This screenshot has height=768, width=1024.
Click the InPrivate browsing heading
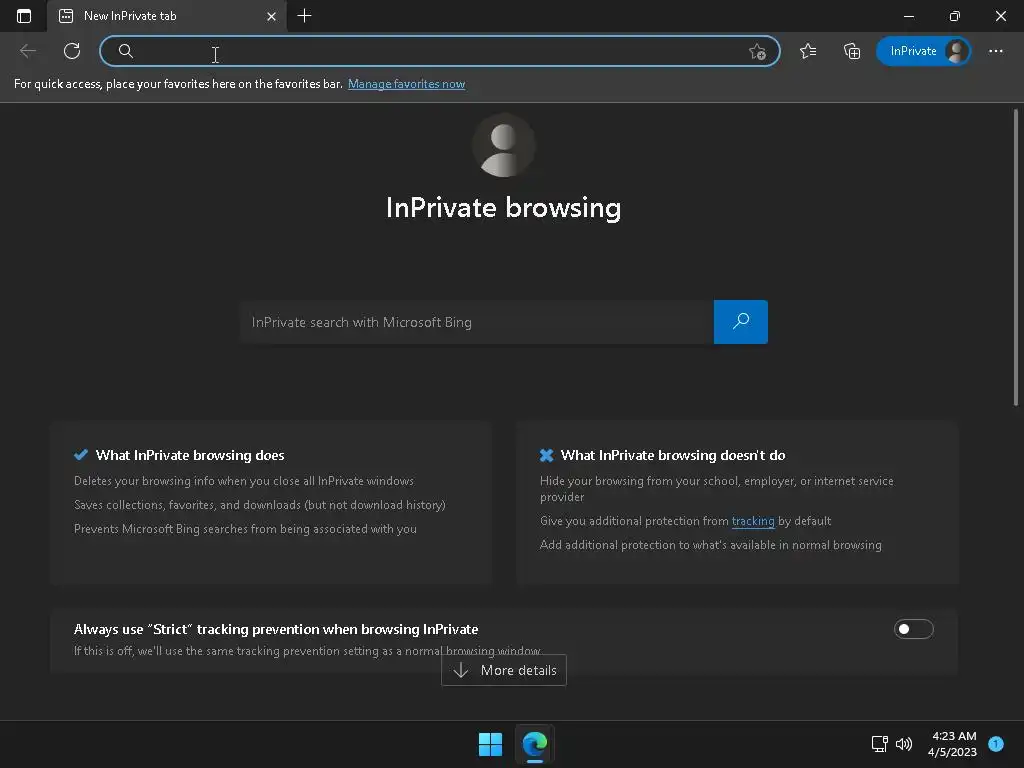pos(504,208)
